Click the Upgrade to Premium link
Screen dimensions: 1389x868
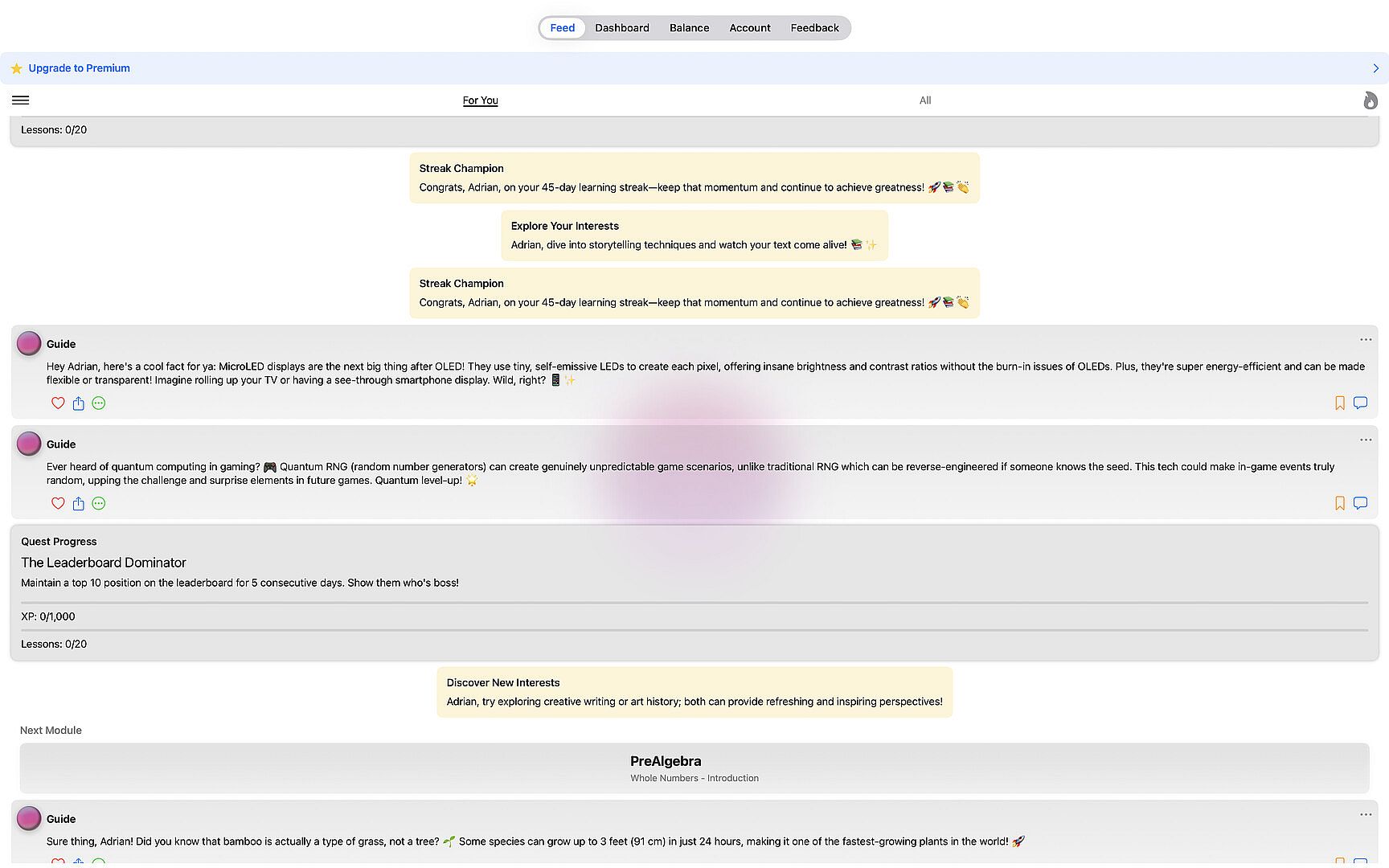coord(79,68)
